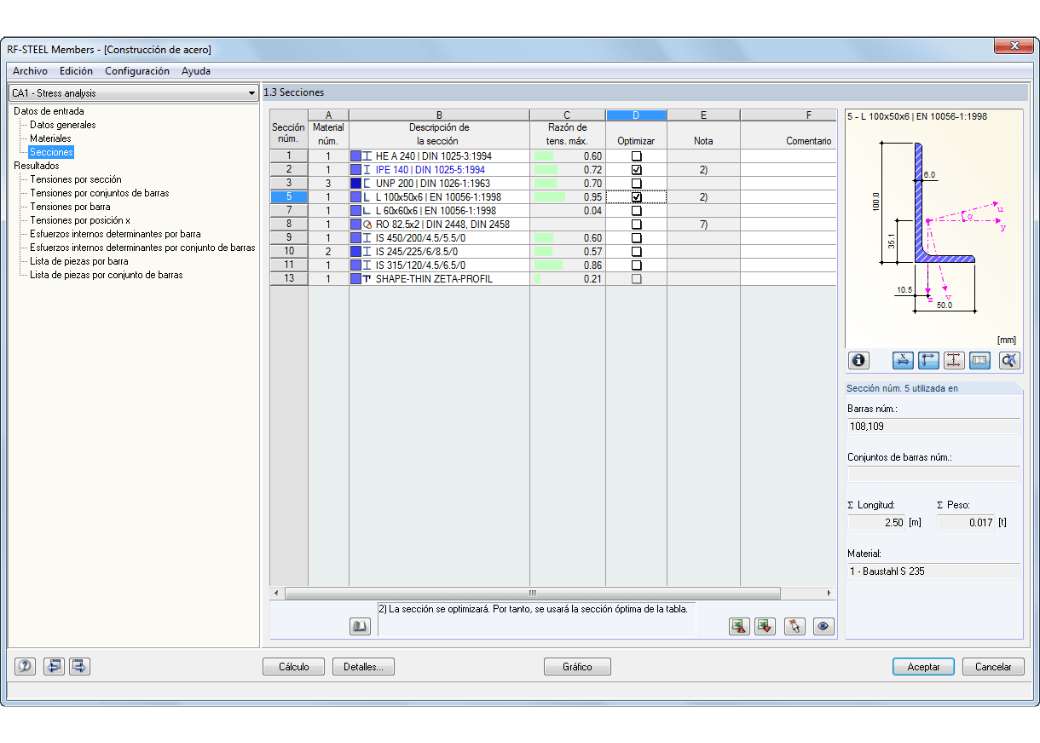This screenshot has height=743, width=1040.
Task: Select Tensiones por barra in tree
Action: pos(70,206)
